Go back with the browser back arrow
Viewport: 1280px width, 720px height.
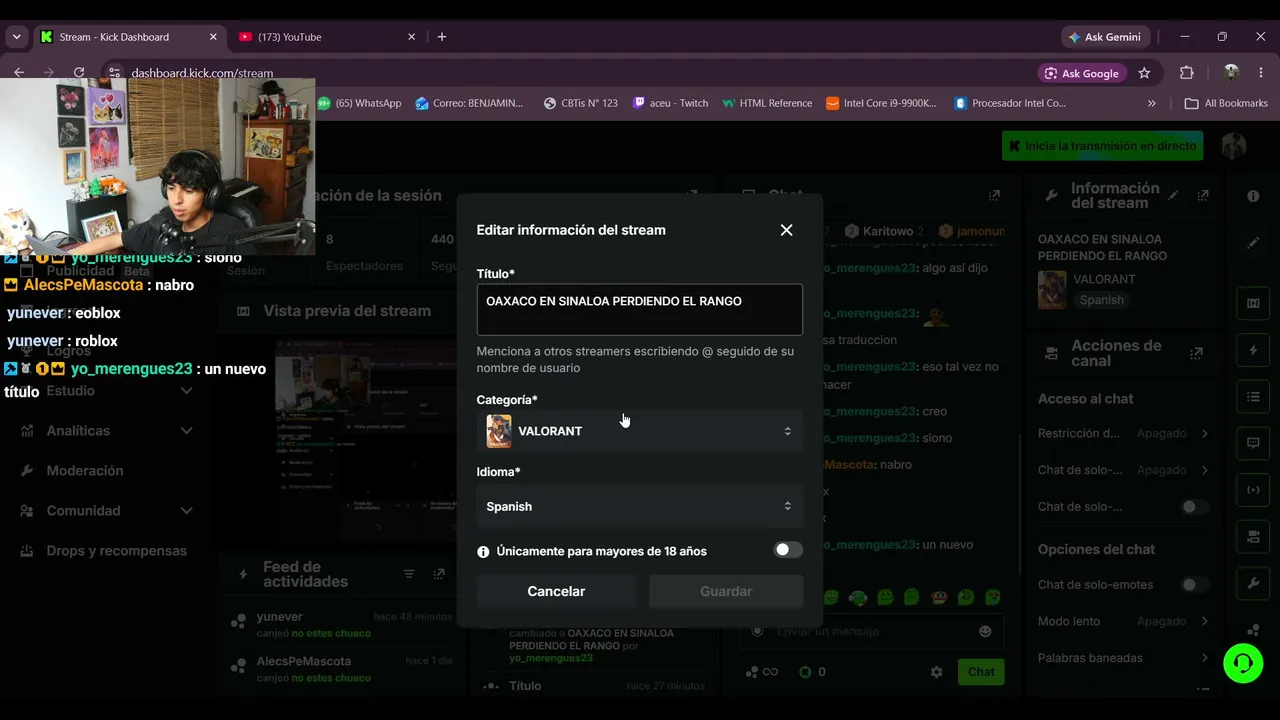tap(19, 73)
